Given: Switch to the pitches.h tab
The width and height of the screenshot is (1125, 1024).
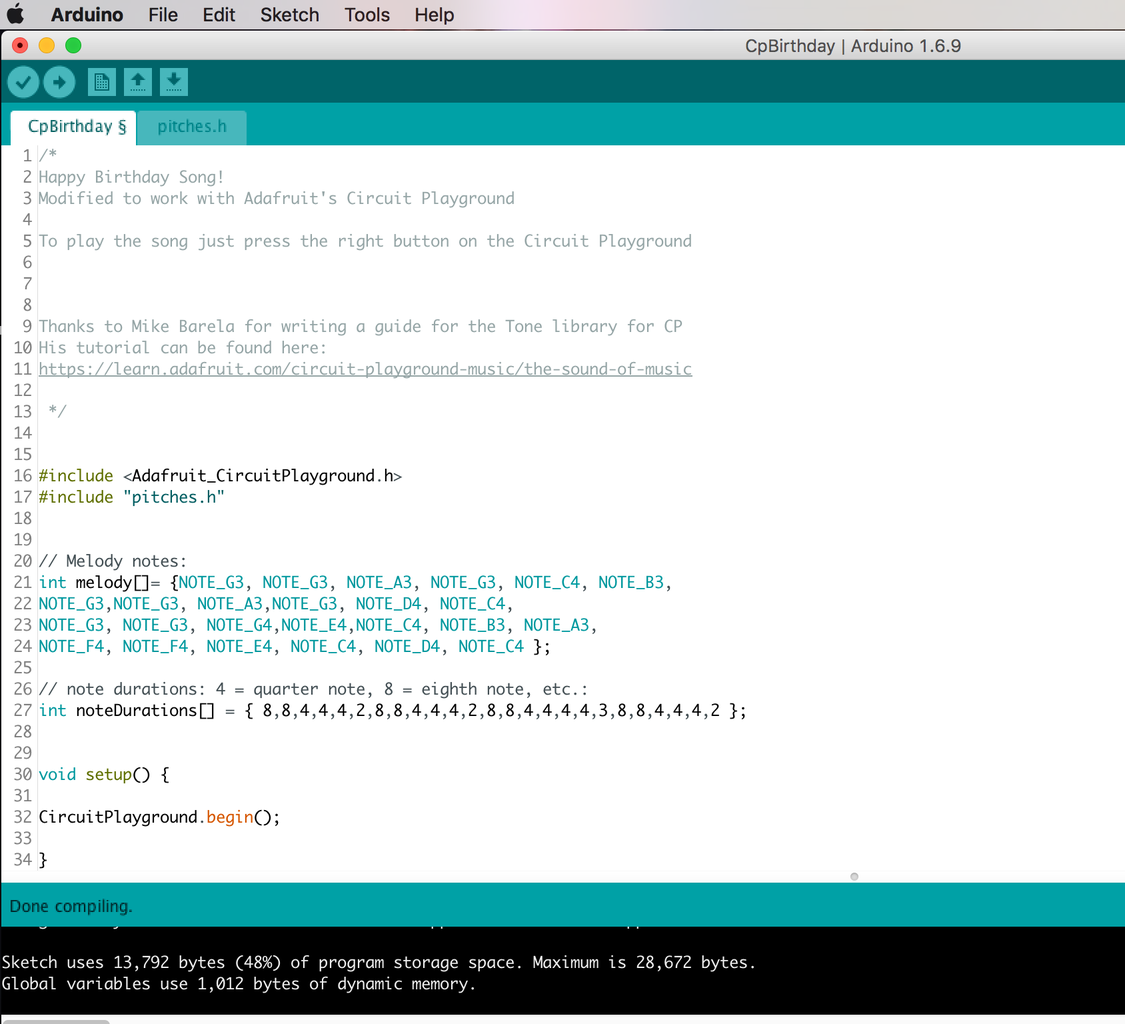Looking at the screenshot, I should (x=192, y=127).
